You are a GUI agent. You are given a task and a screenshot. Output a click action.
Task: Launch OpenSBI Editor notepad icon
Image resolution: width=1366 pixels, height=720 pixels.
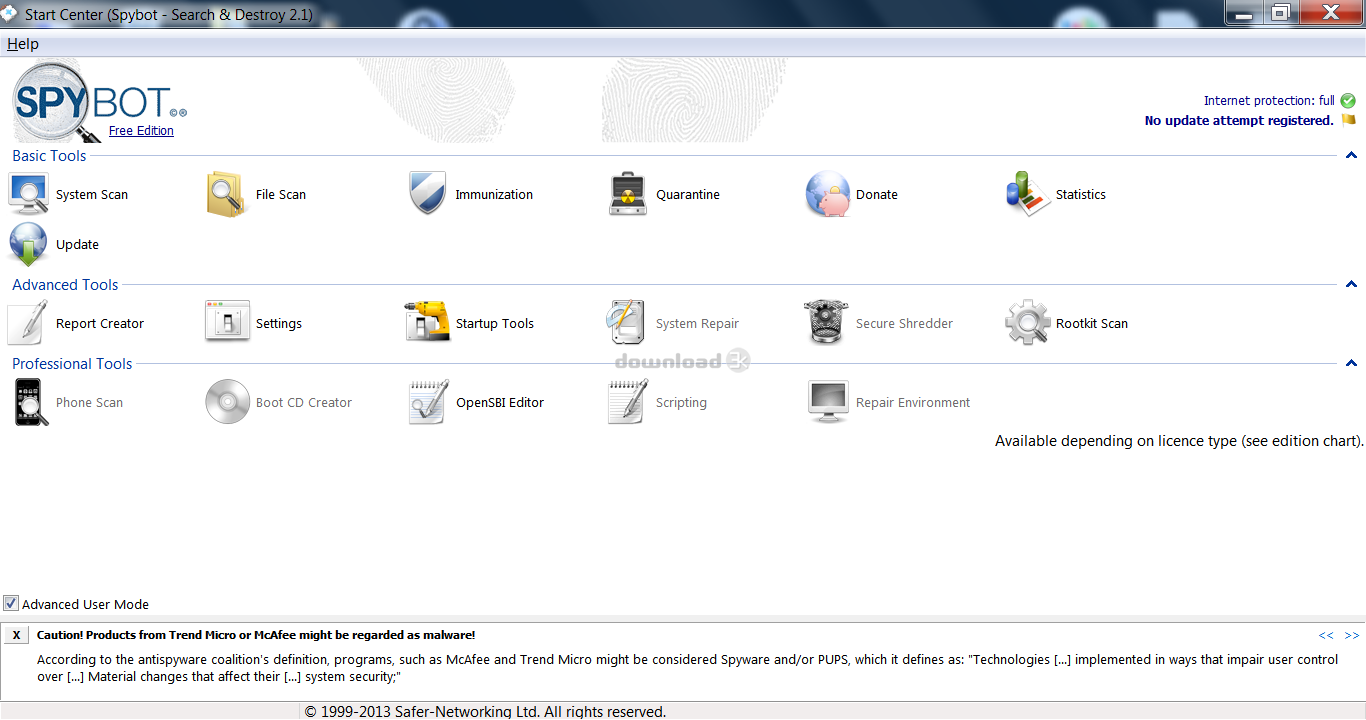[428, 402]
